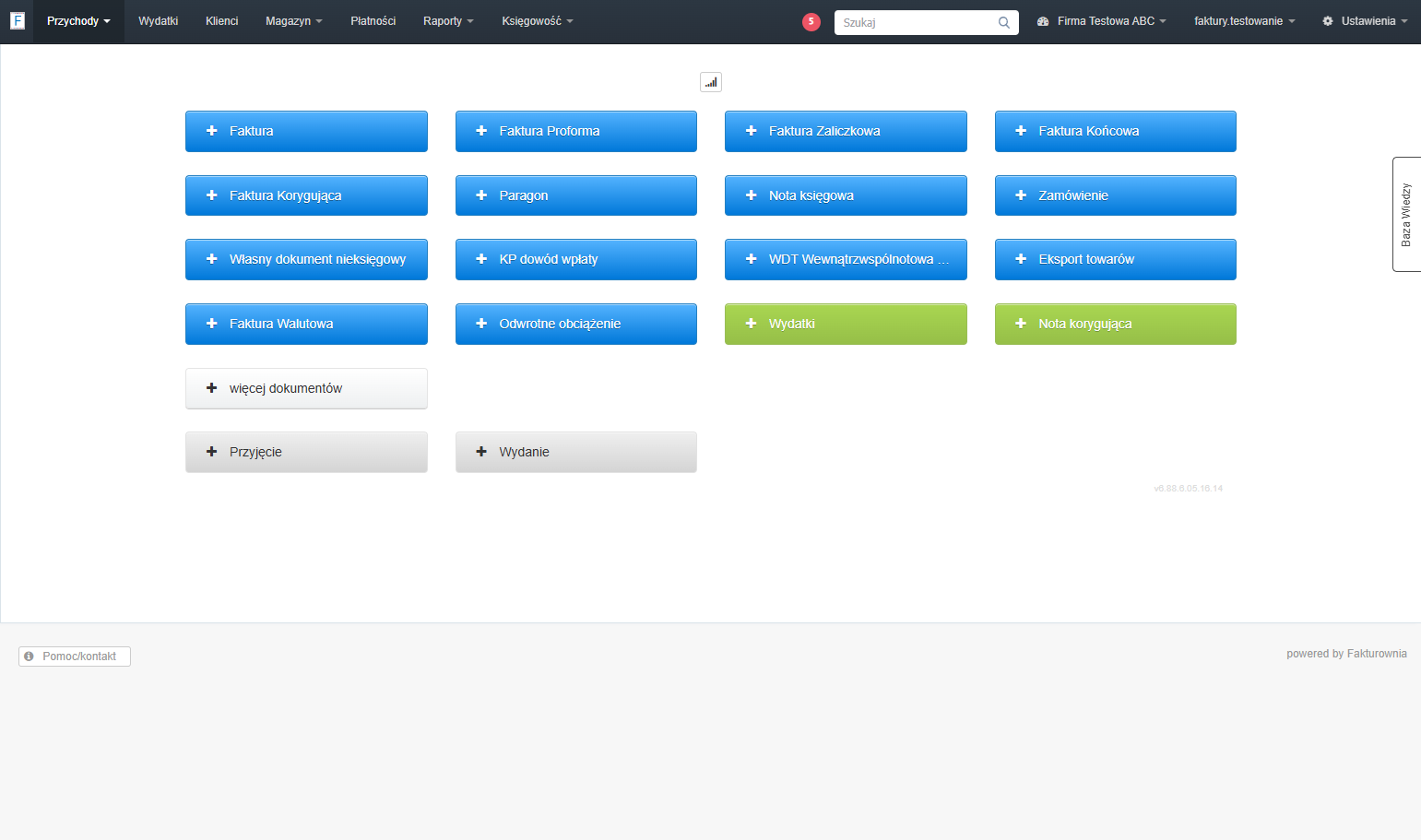Show więcej dokumentów
The height and width of the screenshot is (840, 1421).
click(306, 388)
